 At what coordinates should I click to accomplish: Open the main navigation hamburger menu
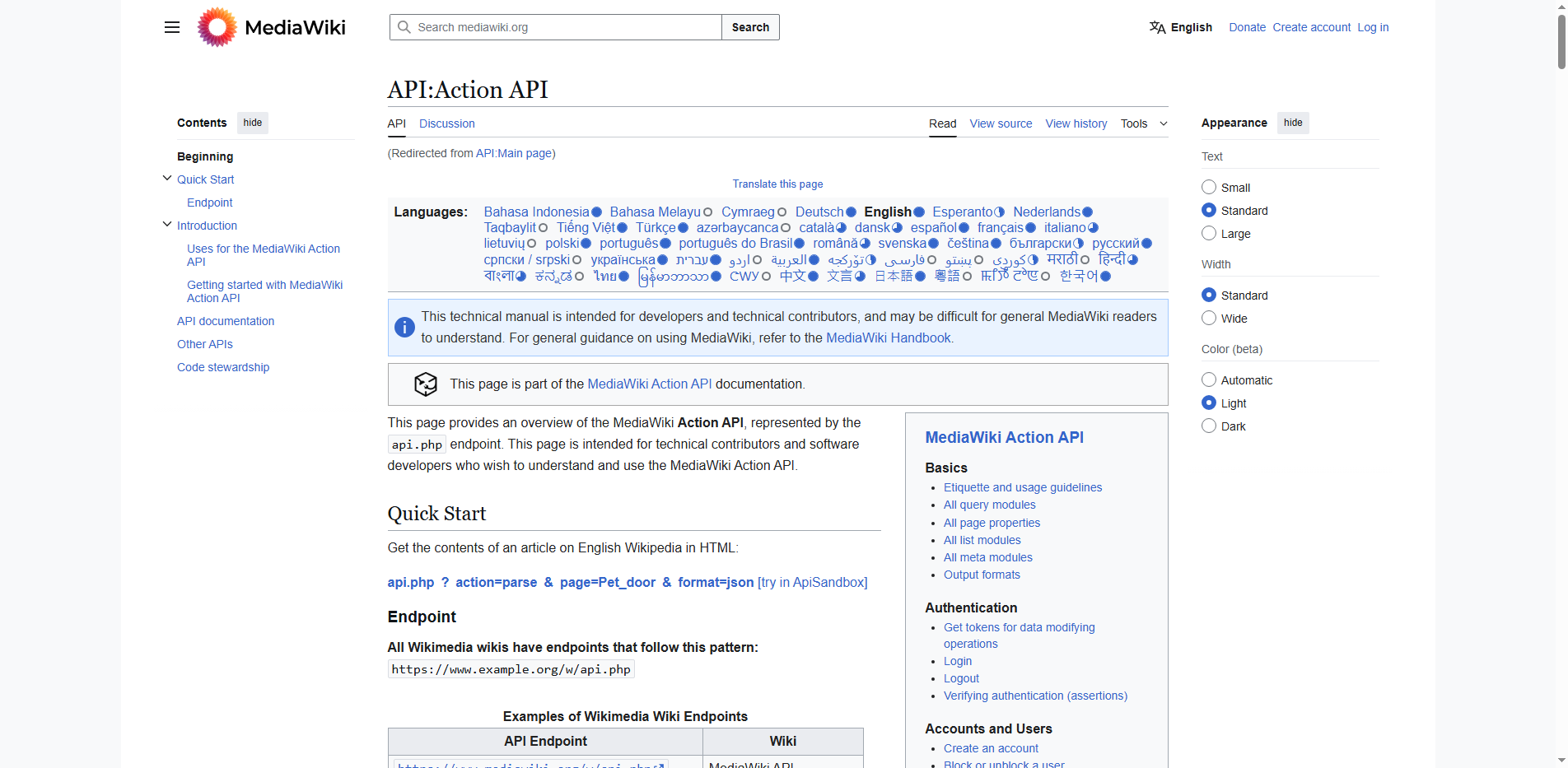click(171, 27)
